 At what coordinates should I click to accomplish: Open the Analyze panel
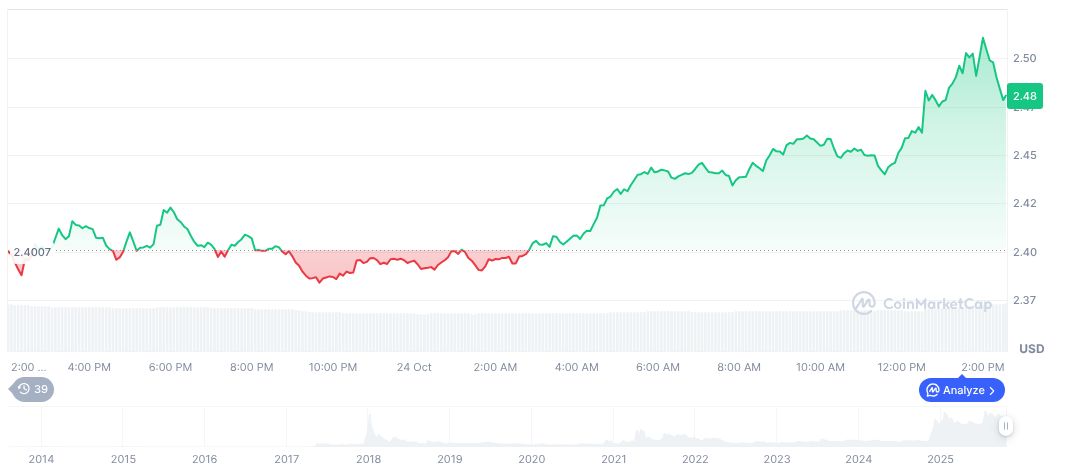point(962,390)
